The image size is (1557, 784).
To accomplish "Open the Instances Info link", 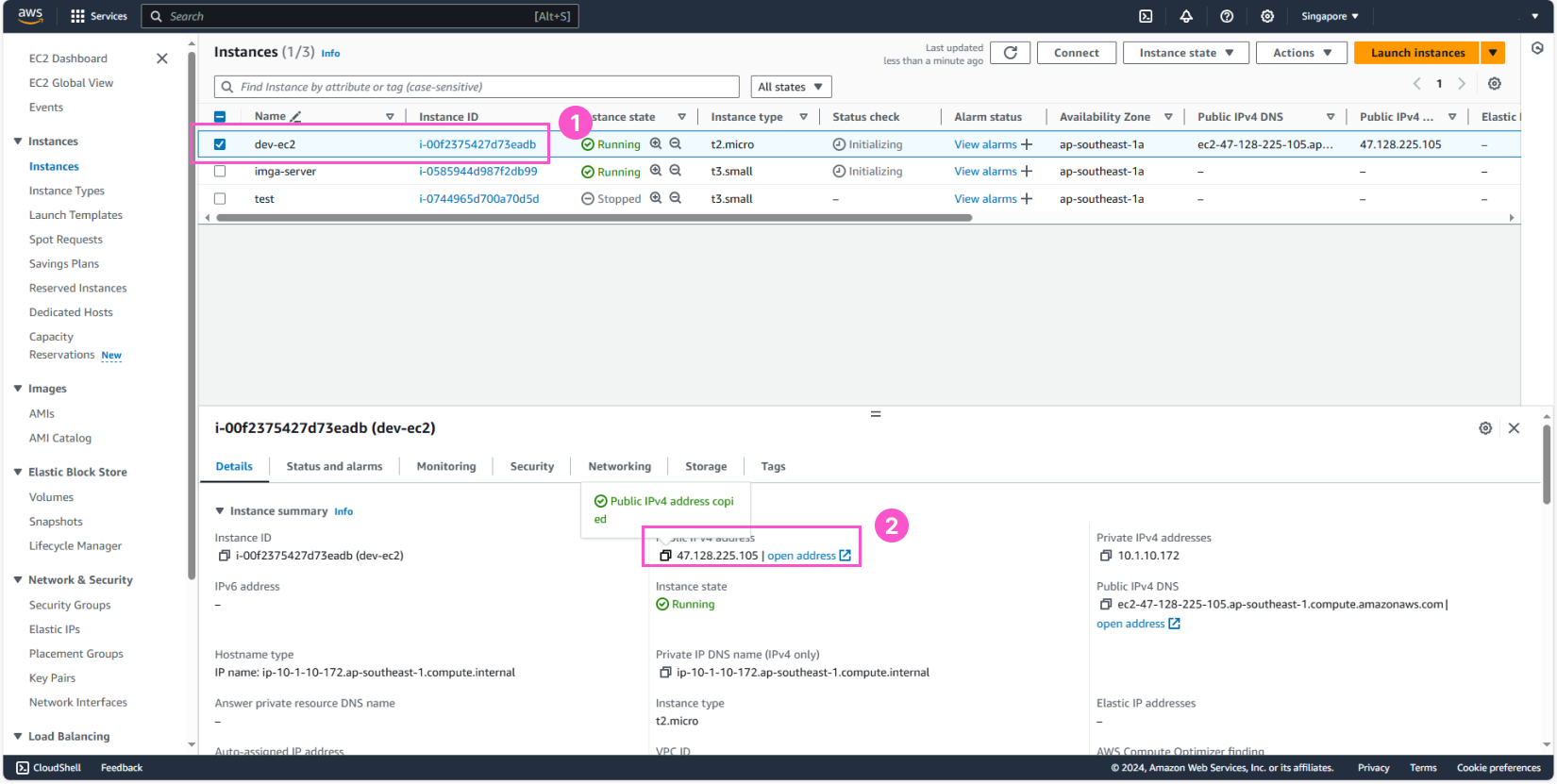I will pos(330,54).
